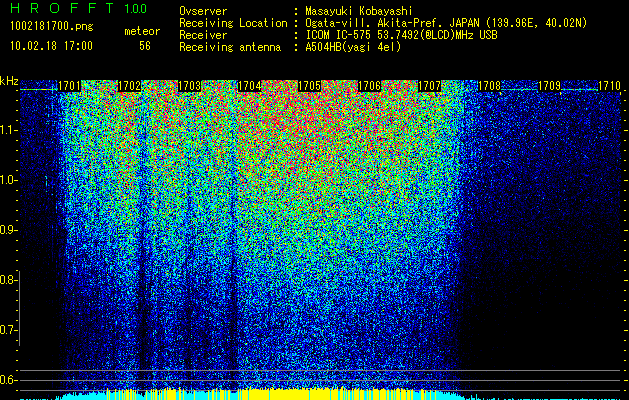Click the 1705 time marker

(309, 86)
